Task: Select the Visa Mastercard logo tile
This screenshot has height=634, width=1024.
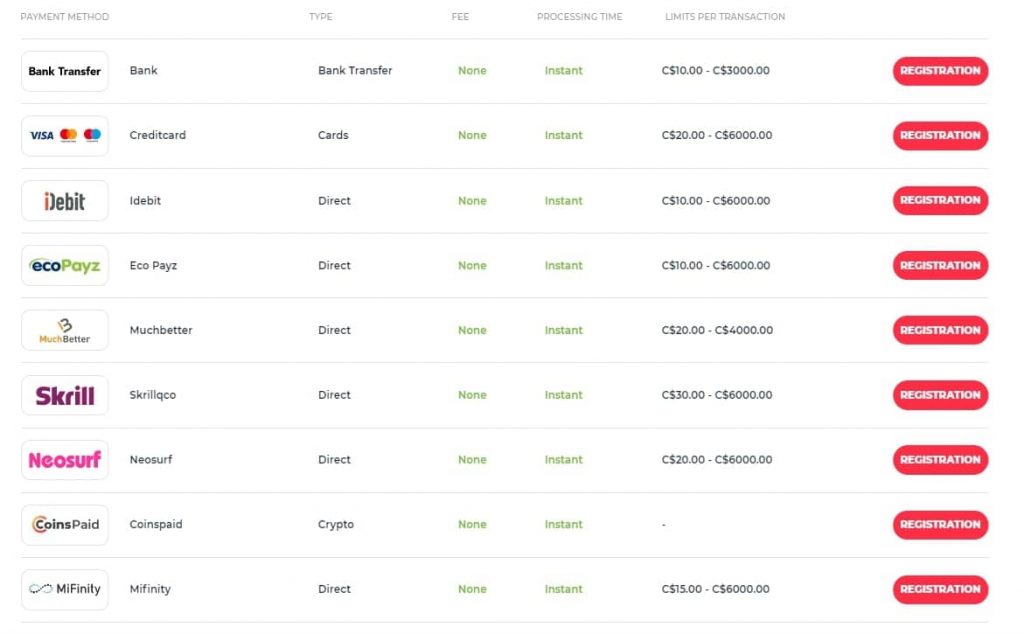Action: tap(65, 136)
